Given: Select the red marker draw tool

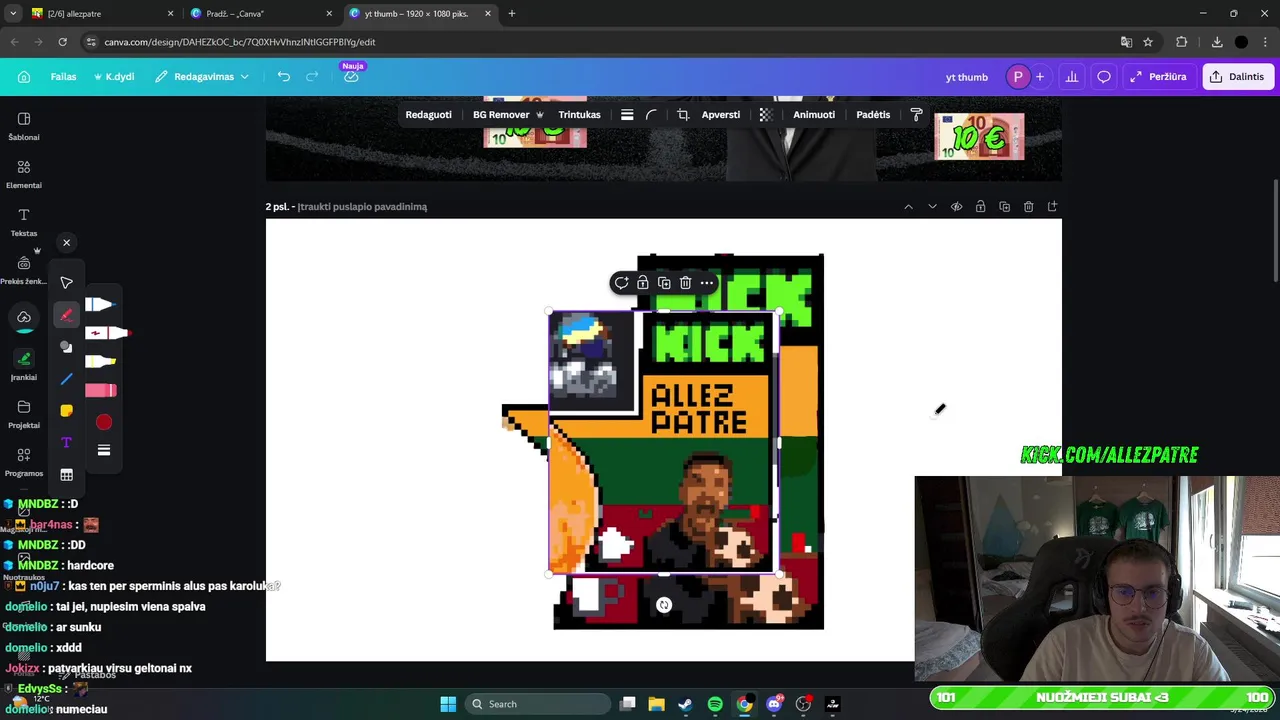Looking at the screenshot, I should coord(67,315).
